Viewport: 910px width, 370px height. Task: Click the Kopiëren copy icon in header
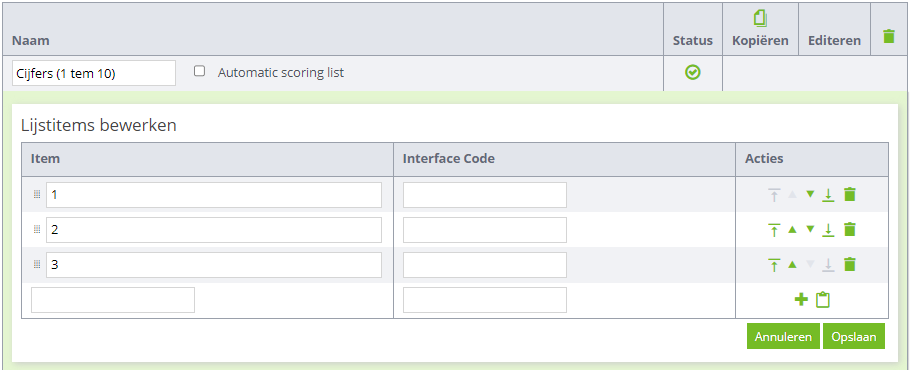[x=760, y=19]
